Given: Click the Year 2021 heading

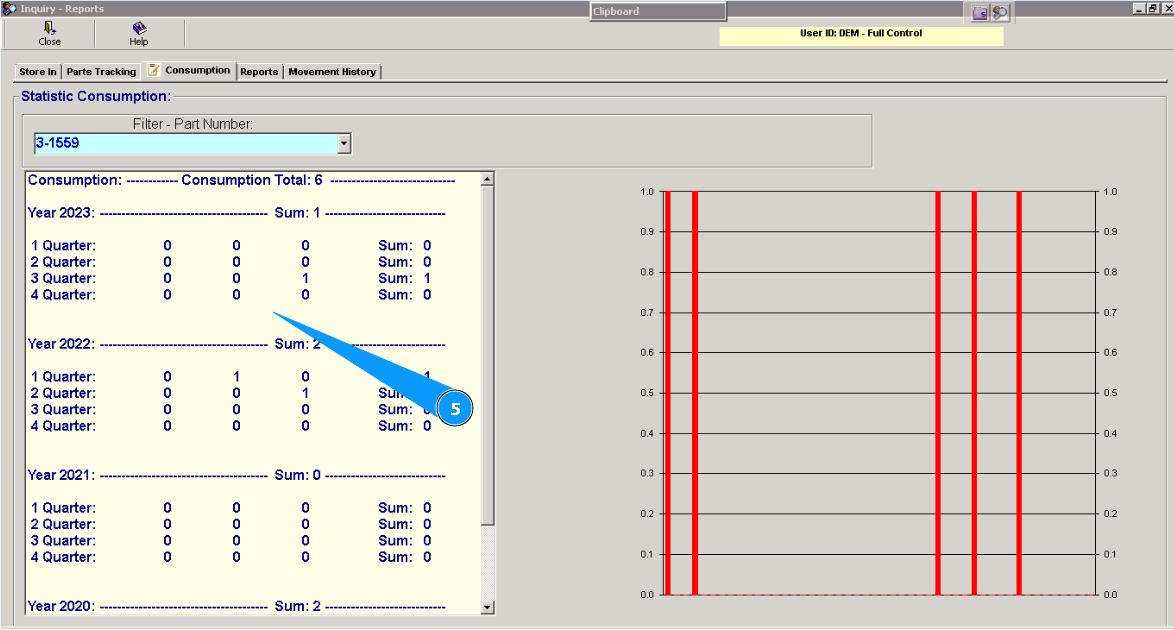Looking at the screenshot, I should pyautogui.click(x=61, y=475).
